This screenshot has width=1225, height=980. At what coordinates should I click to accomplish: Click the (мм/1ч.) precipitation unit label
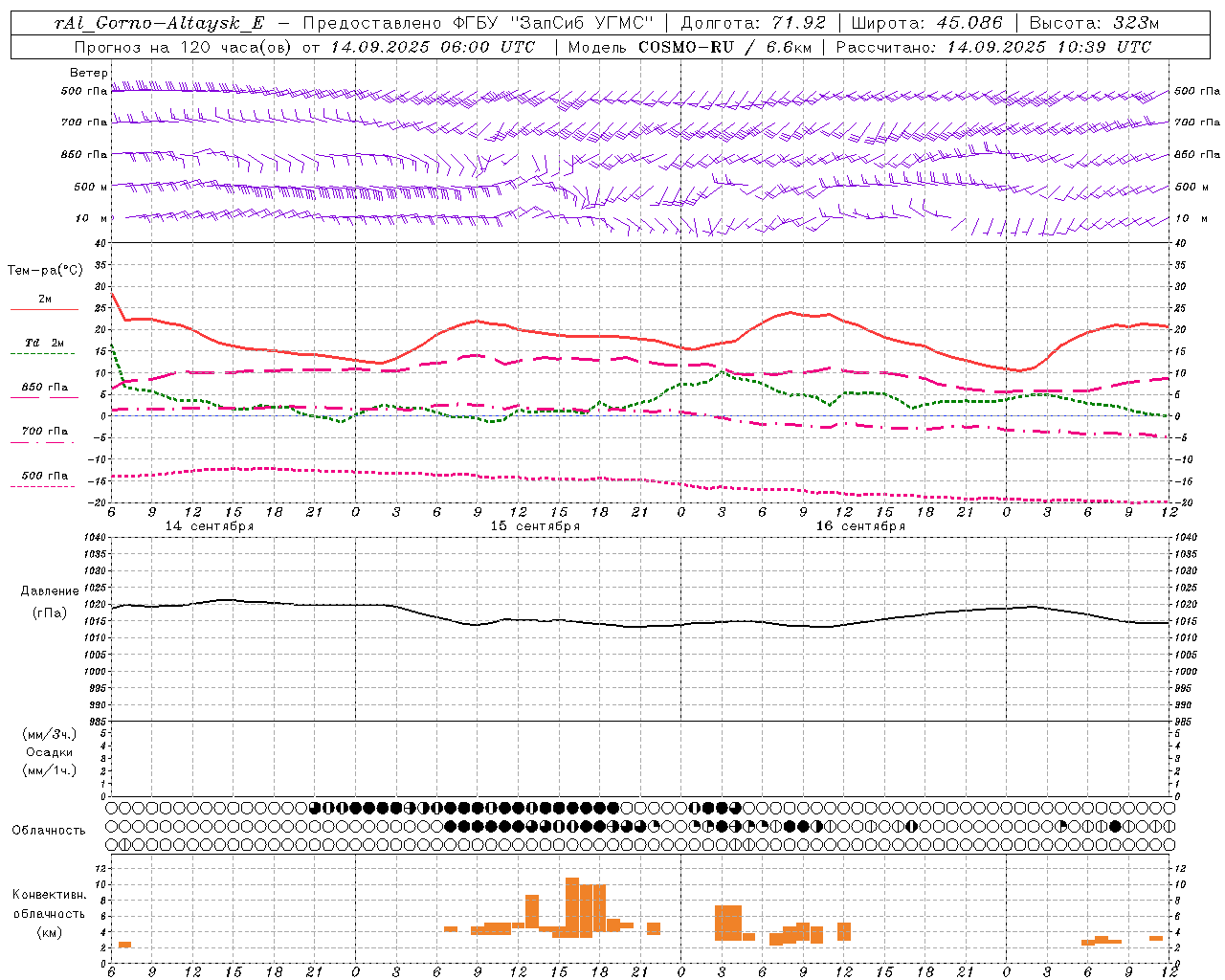(50, 770)
